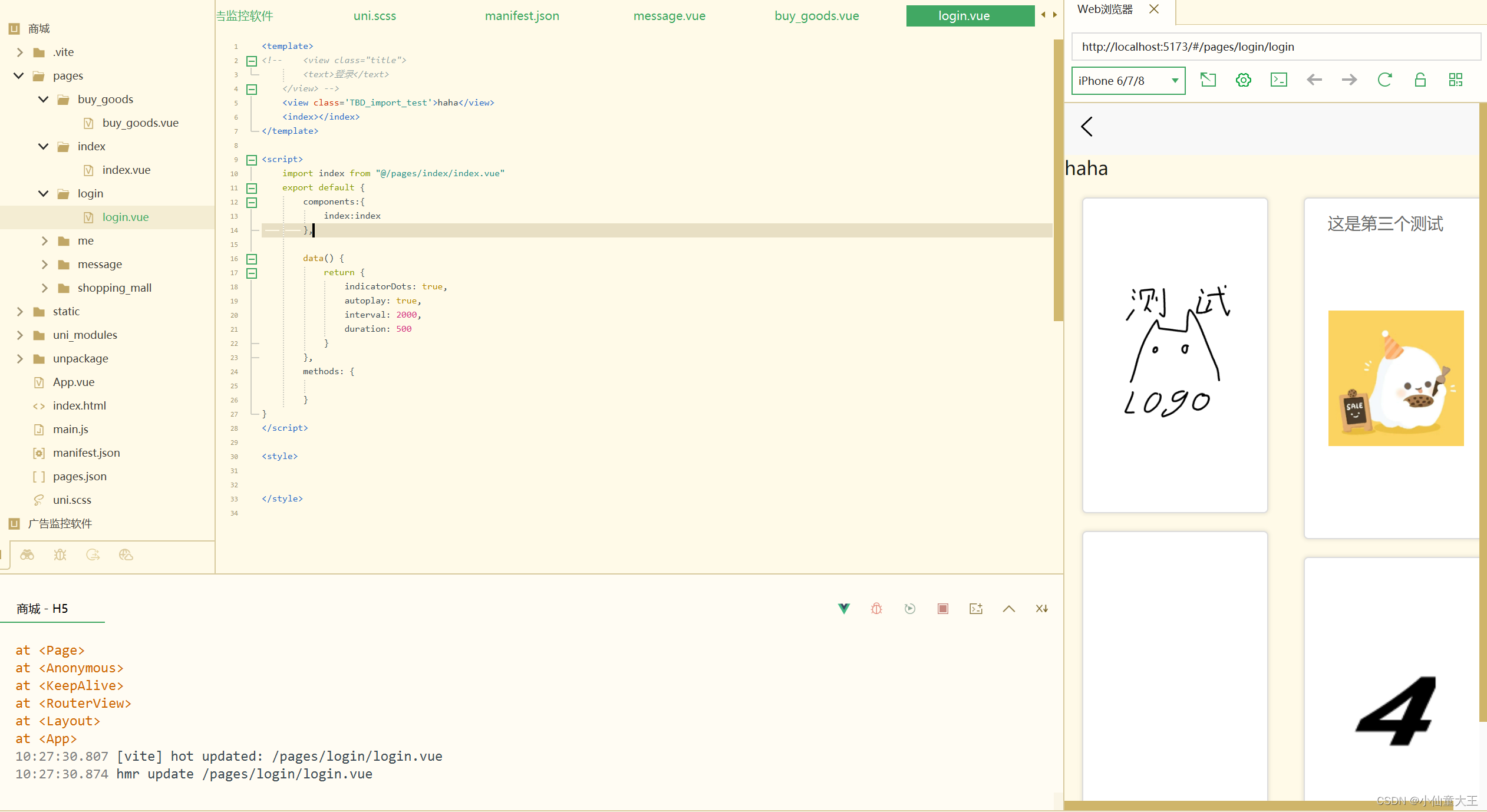Select the 商城 - H5 console tab
The height and width of the screenshot is (812, 1487).
pos(42,609)
